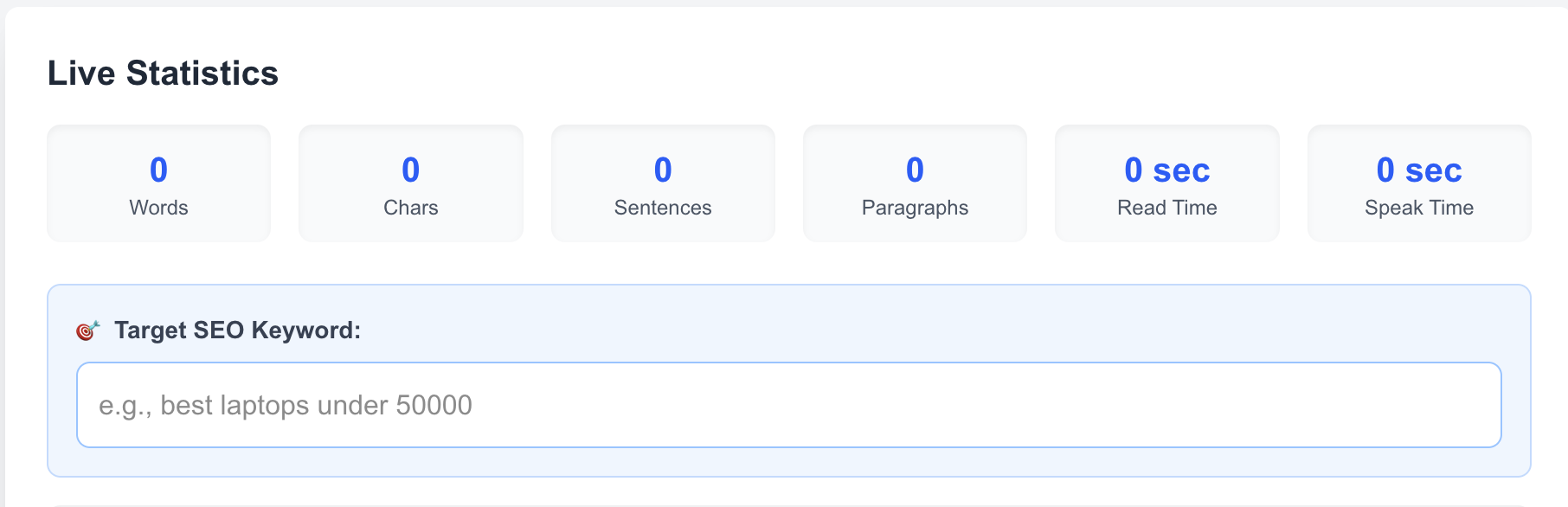Select the Speak Time card
1568x507 pixels.
click(x=1418, y=183)
